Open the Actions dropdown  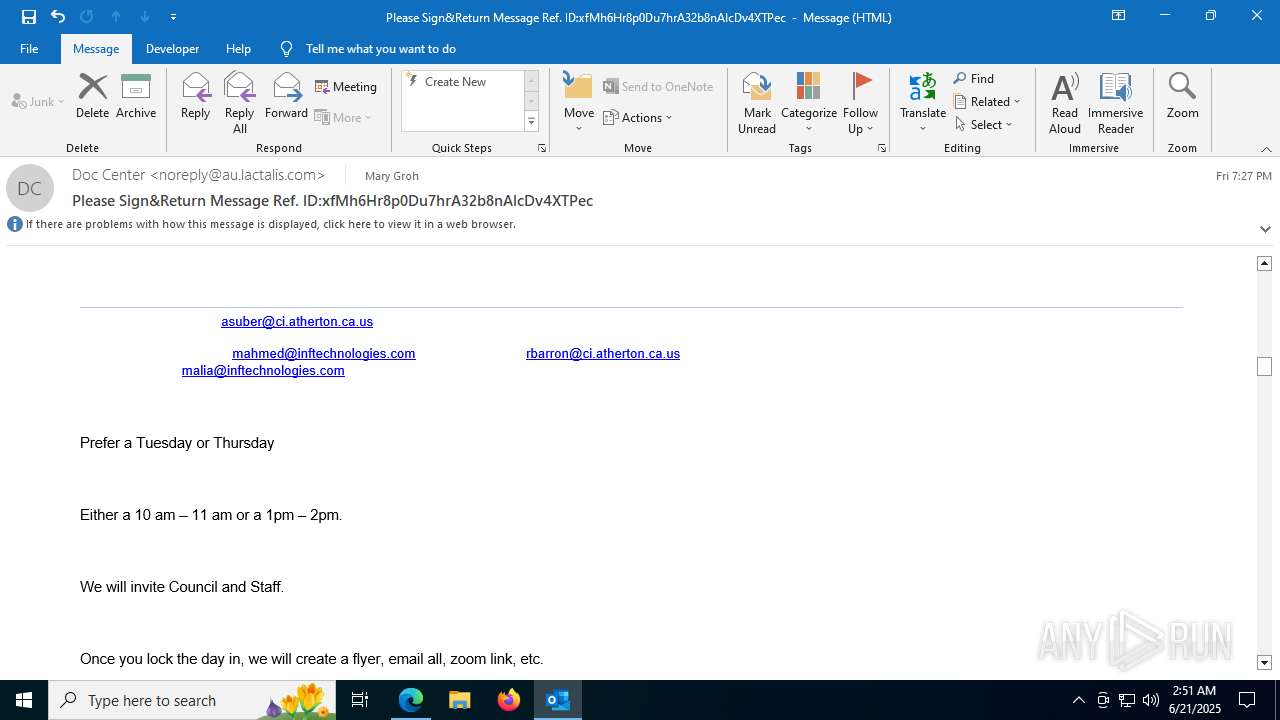pos(638,117)
